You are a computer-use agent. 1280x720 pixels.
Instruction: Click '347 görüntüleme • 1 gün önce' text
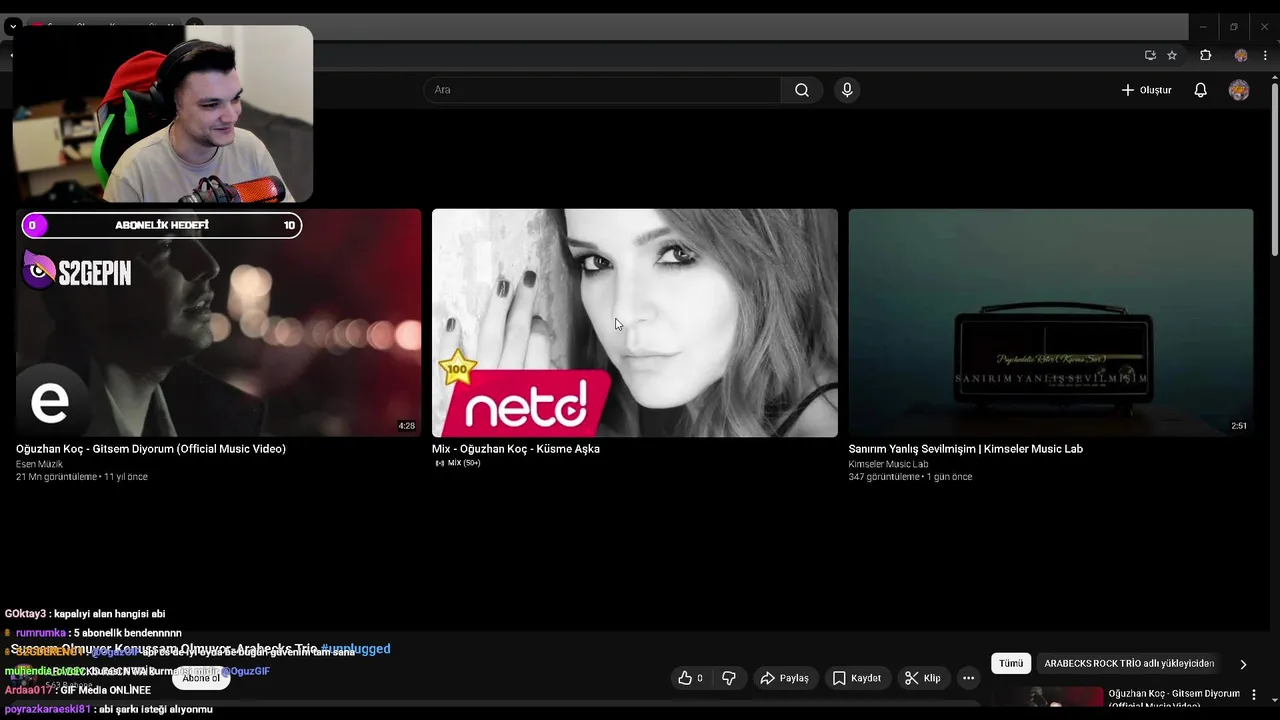click(x=910, y=477)
